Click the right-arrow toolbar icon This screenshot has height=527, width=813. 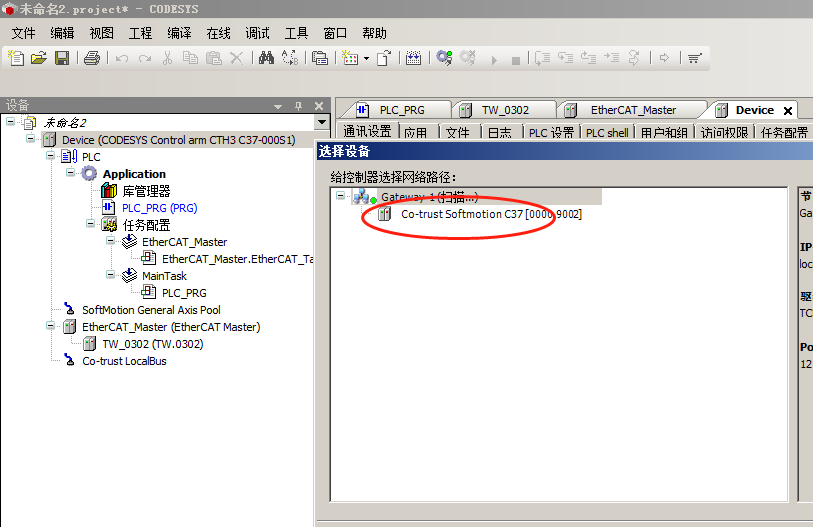click(664, 58)
